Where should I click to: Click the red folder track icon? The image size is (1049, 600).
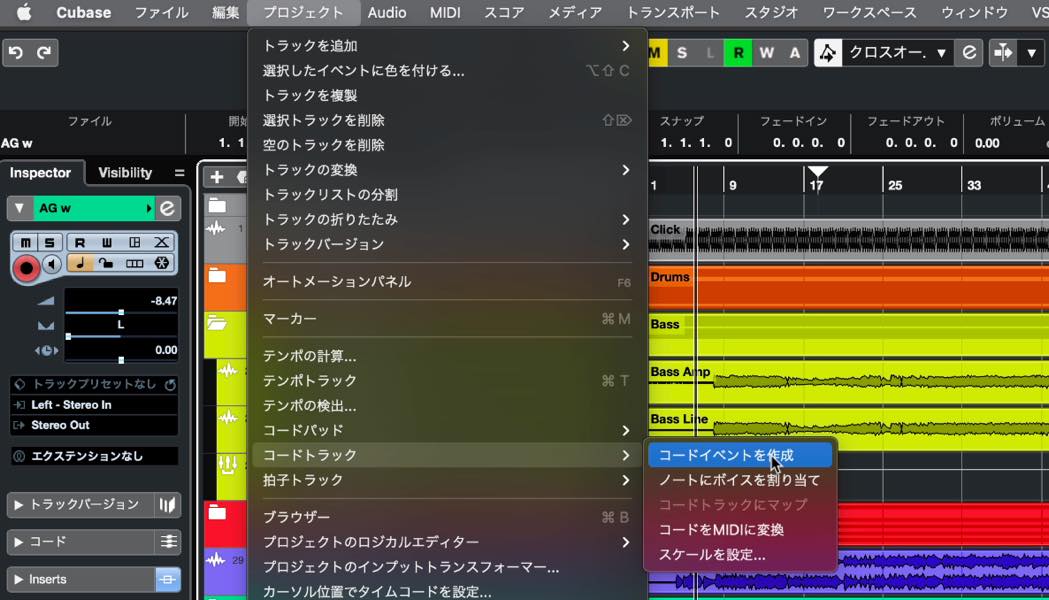pos(217,513)
